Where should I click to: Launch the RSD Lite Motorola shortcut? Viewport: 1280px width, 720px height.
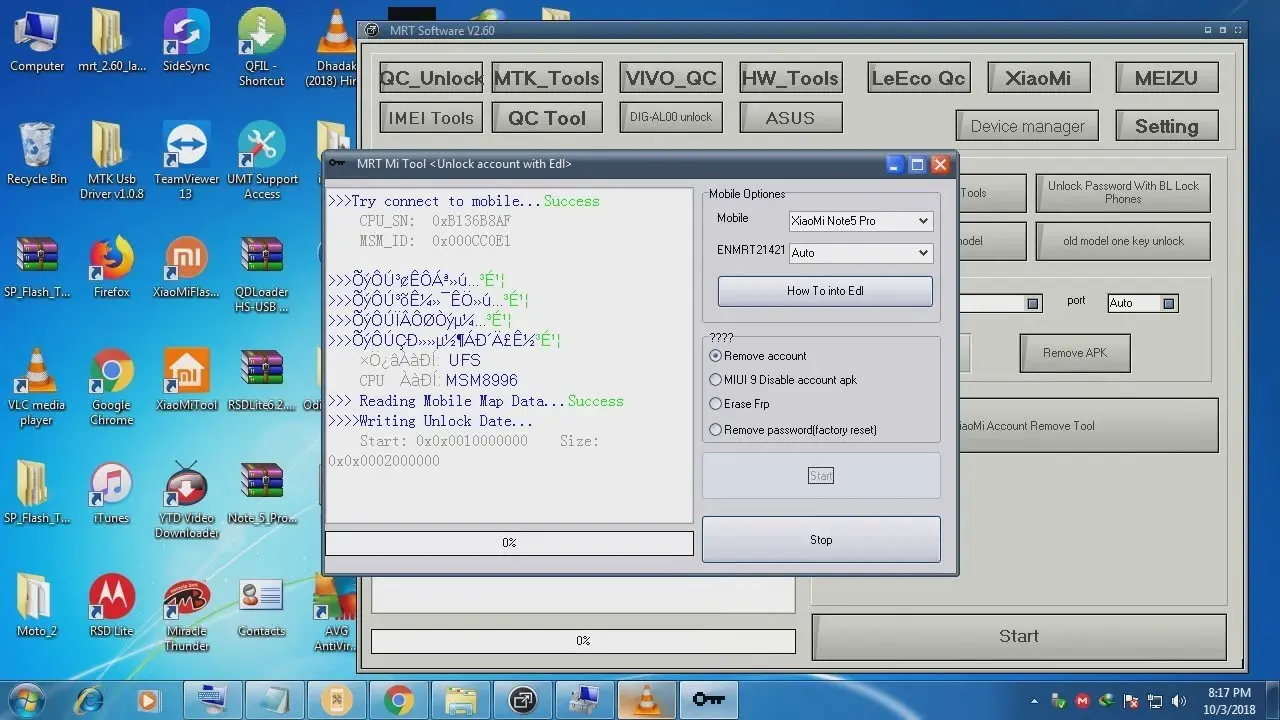(x=112, y=606)
